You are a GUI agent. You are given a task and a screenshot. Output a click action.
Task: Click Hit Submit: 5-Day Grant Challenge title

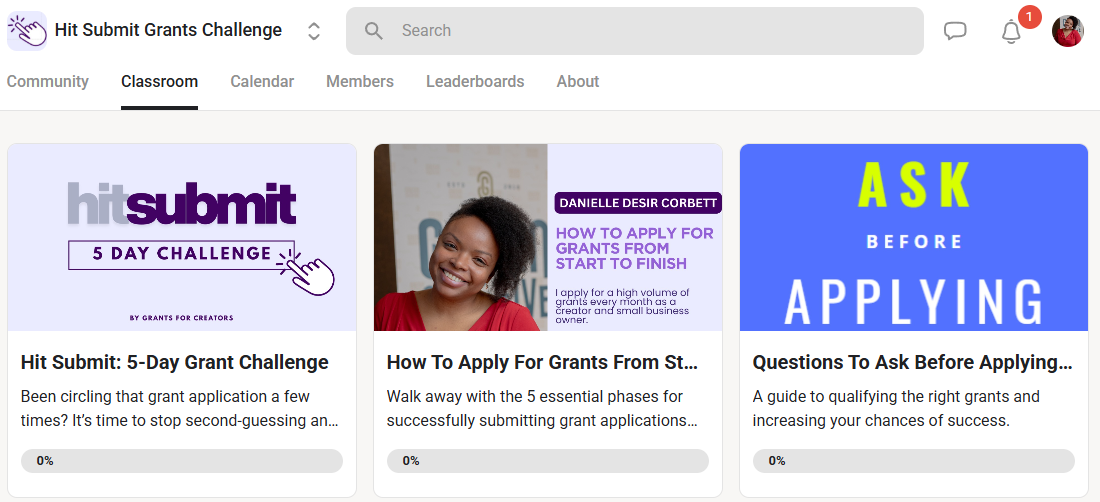(x=175, y=362)
